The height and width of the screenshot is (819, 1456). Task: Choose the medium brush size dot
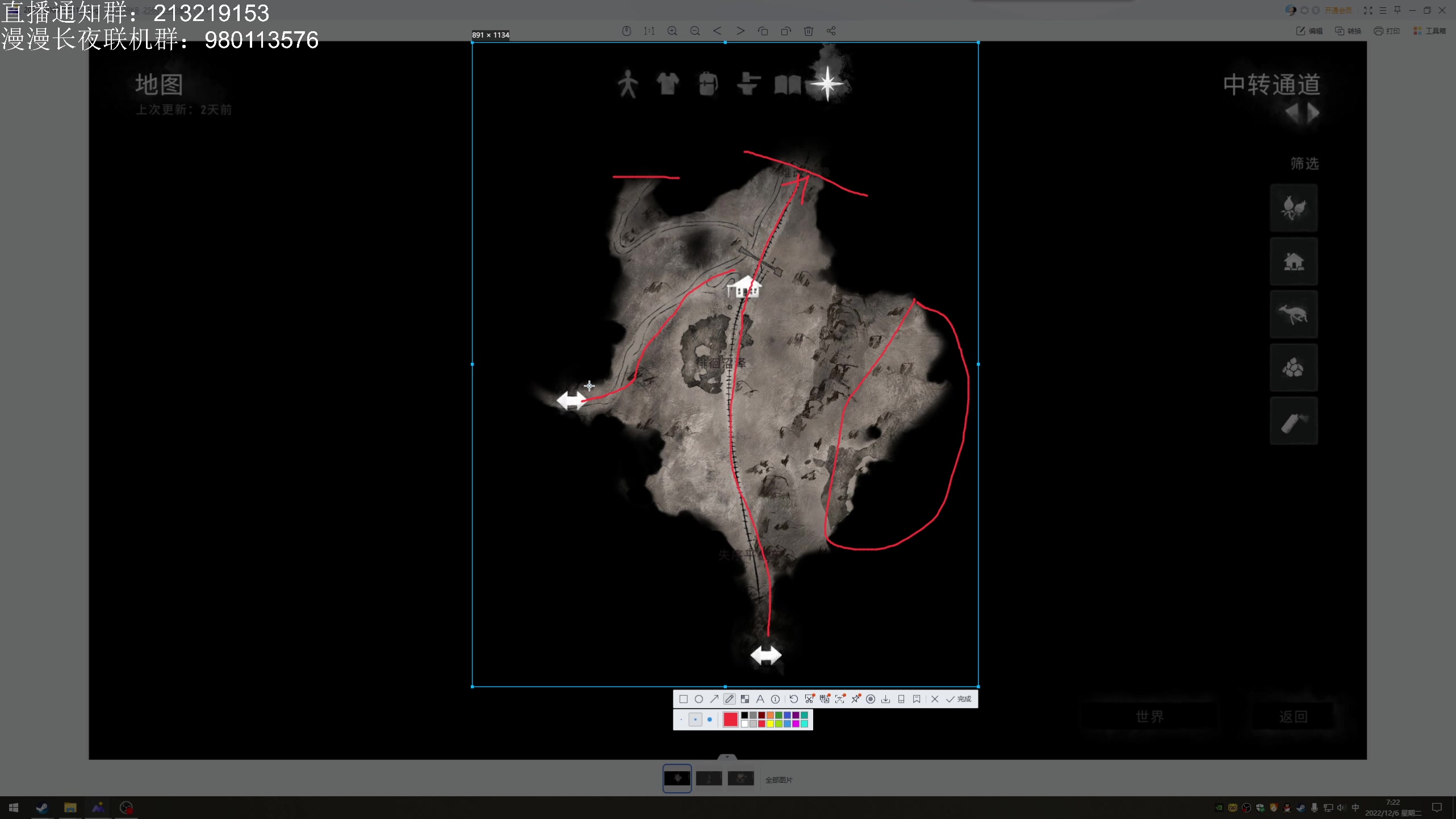(696, 720)
